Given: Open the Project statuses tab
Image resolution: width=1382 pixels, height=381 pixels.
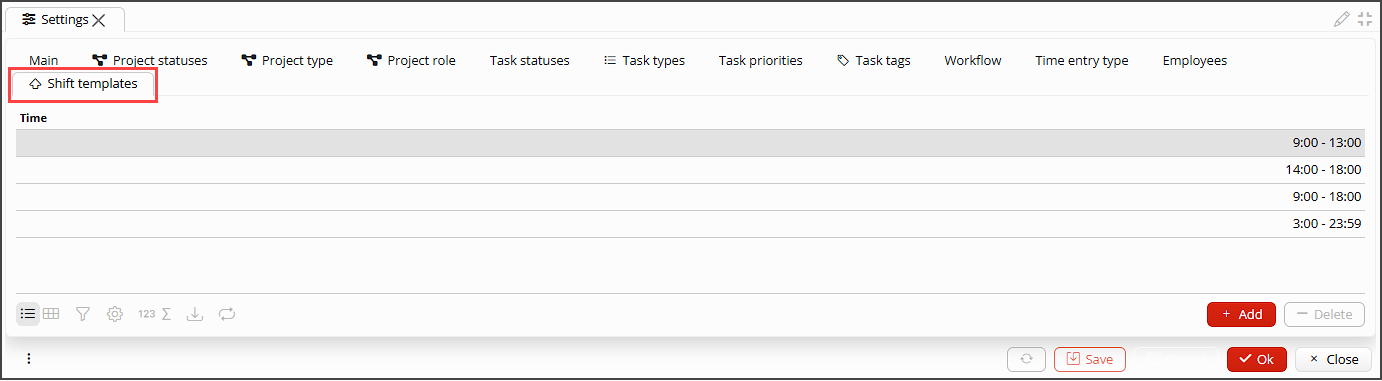Looking at the screenshot, I should point(150,60).
